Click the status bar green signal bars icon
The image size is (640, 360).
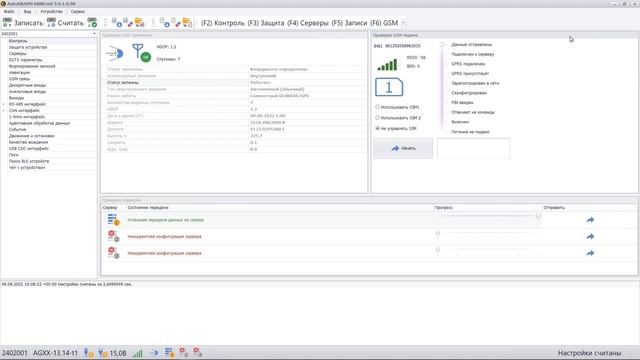click(138, 353)
